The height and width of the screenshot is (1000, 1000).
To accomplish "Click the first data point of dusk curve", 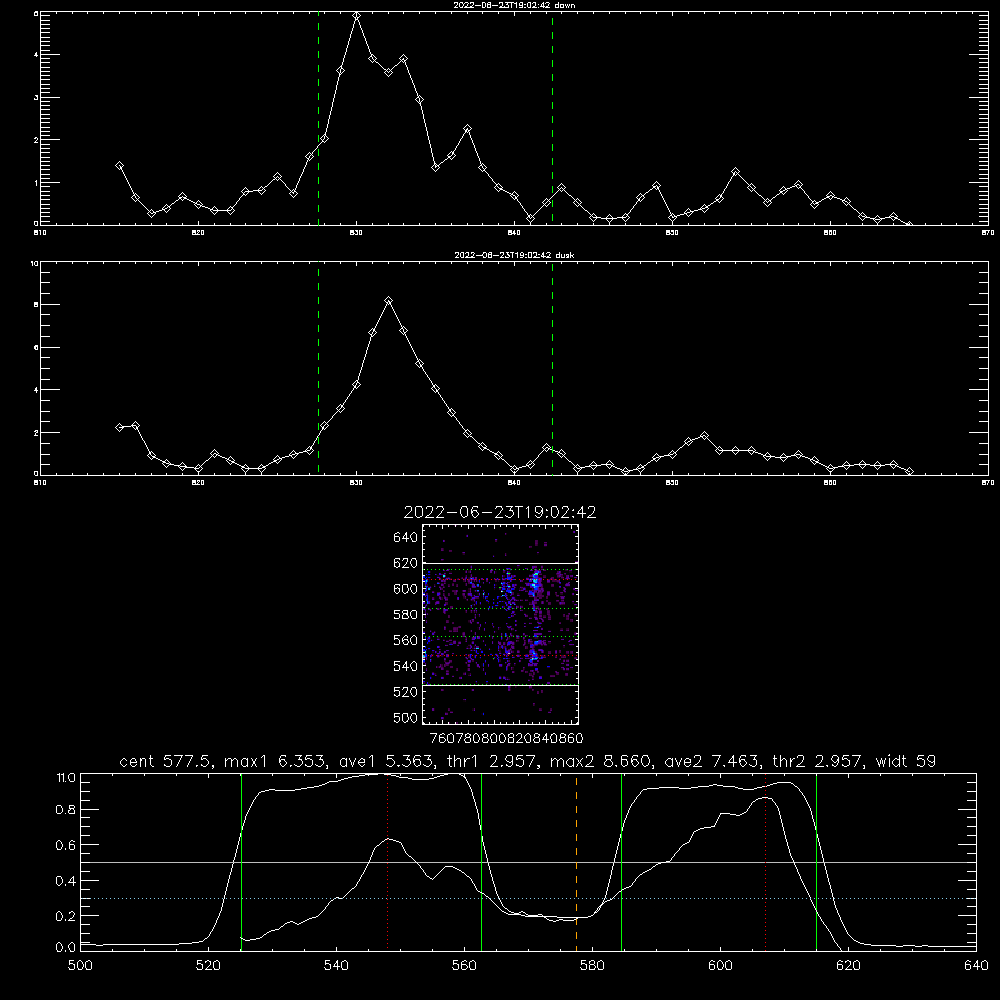I will point(119,427).
